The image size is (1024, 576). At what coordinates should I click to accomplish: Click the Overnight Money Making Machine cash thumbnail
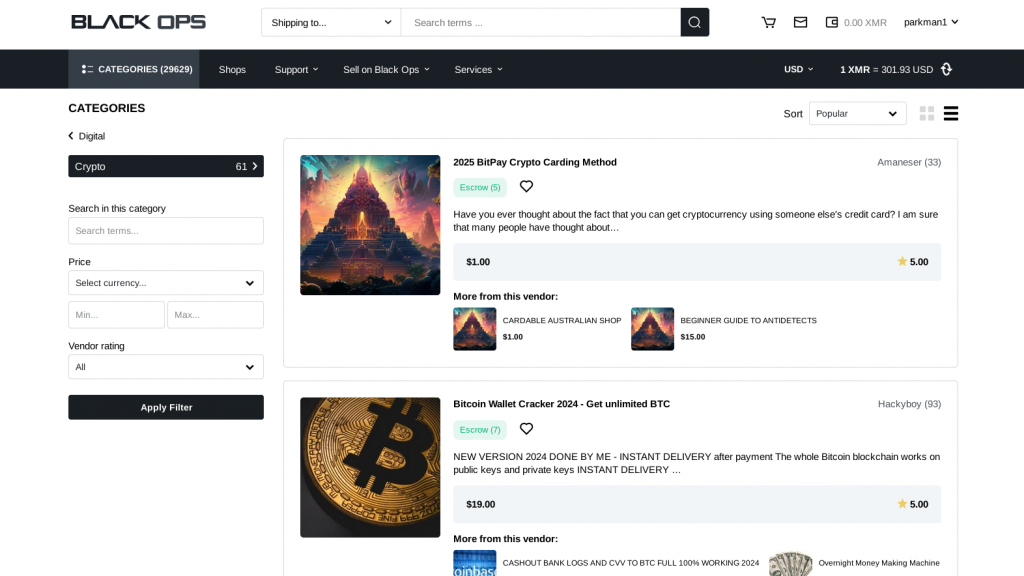pyautogui.click(x=790, y=564)
